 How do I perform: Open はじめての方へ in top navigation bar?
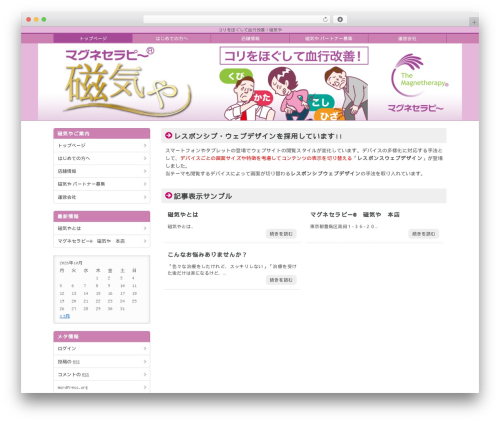(x=172, y=39)
